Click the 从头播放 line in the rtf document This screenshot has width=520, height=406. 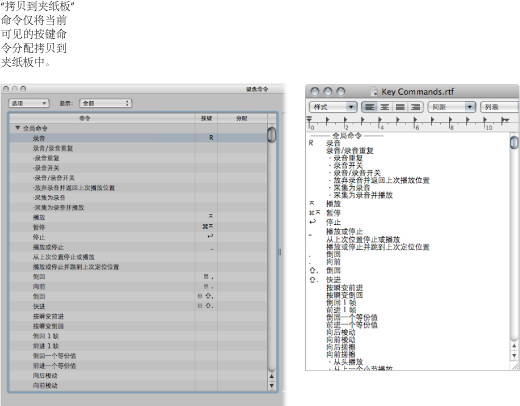tap(348, 362)
